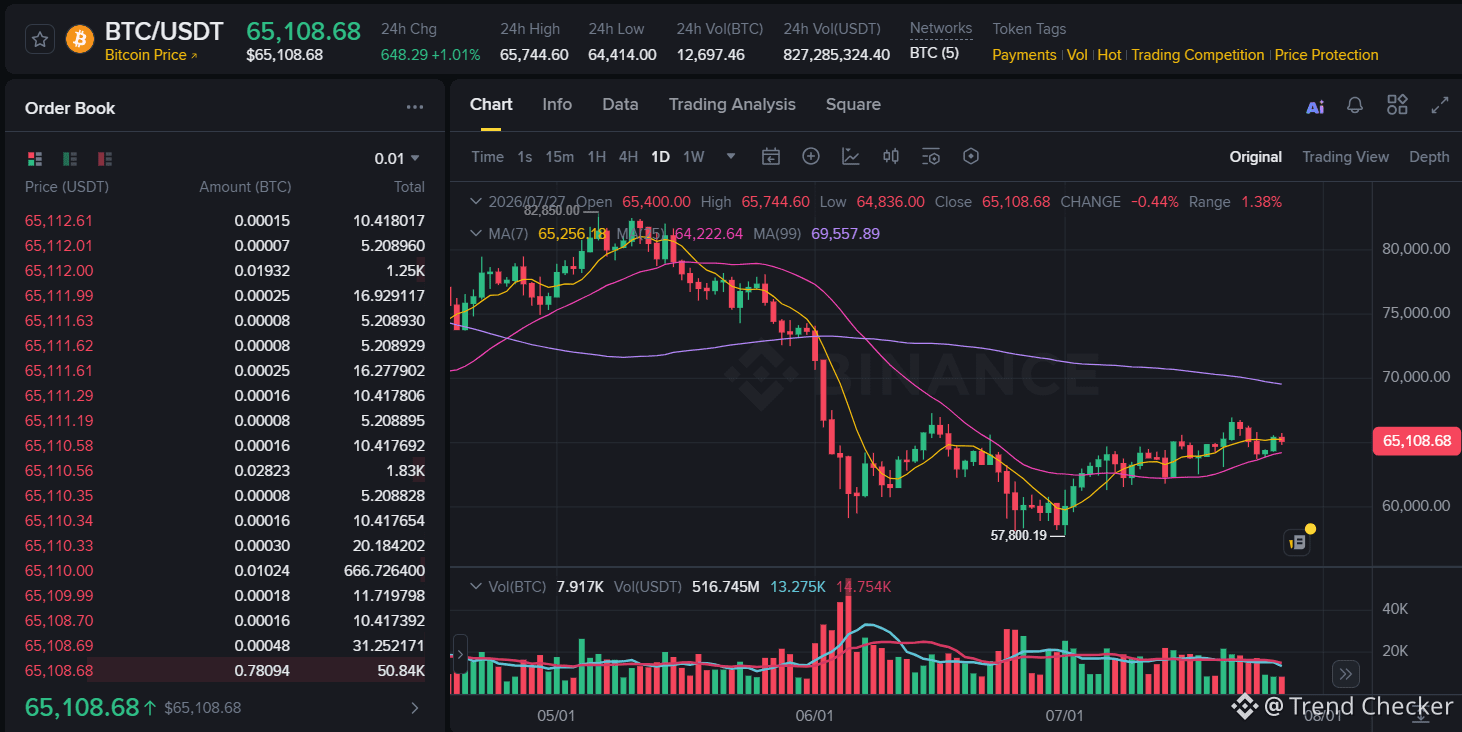Open more intervals dropdown after 1W
The height and width of the screenshot is (732, 1462).
pos(731,156)
